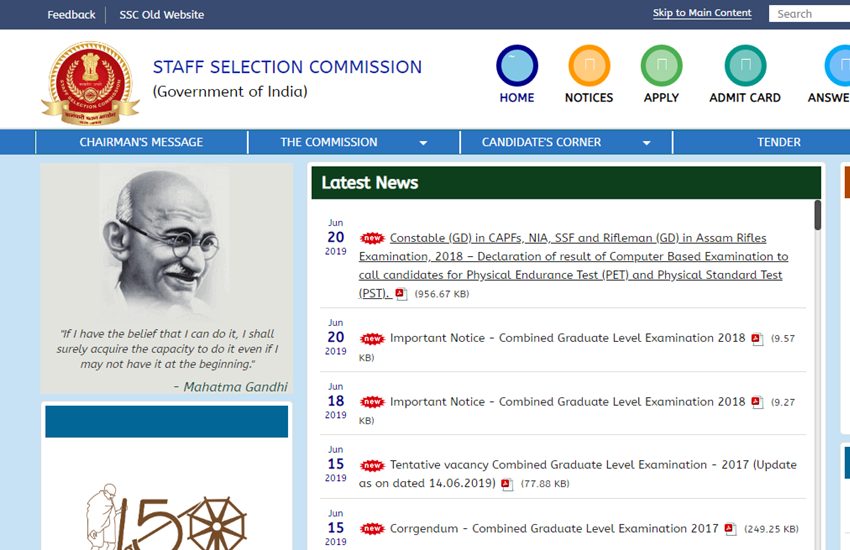Open PDF icon beside June 18 Important Notice

(x=757, y=402)
